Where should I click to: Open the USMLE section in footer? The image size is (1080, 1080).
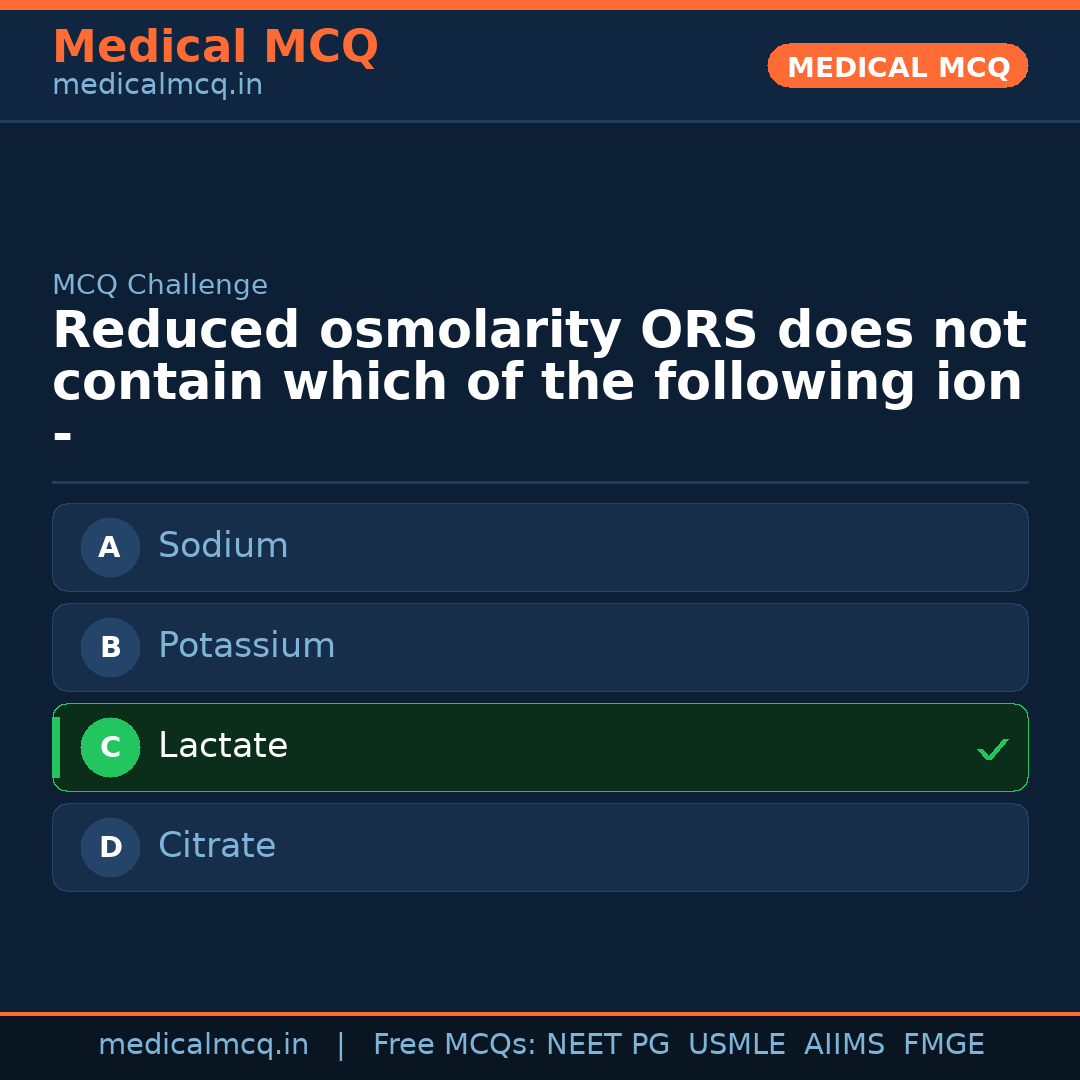(737, 1043)
